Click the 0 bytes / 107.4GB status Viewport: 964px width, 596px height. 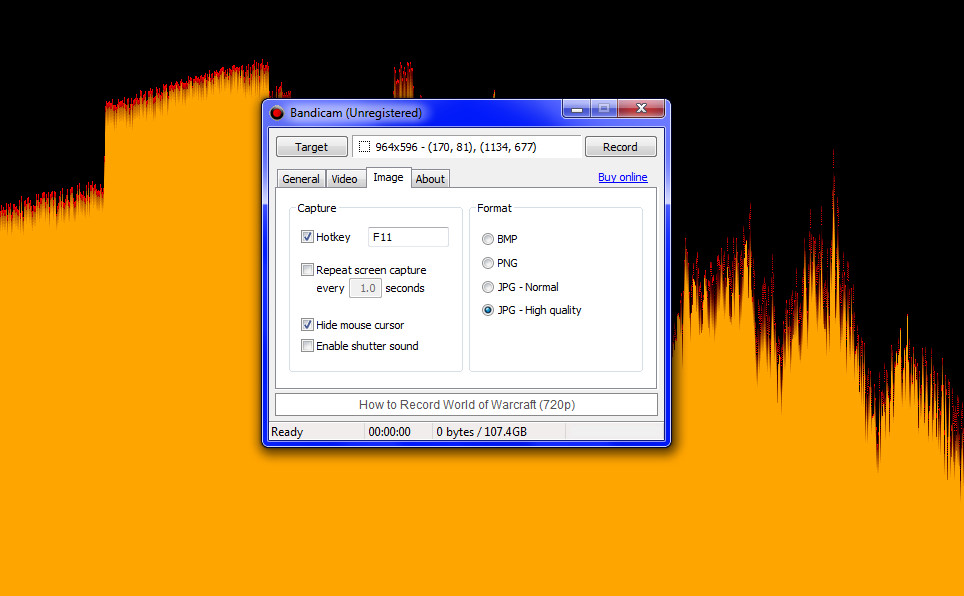(x=481, y=432)
